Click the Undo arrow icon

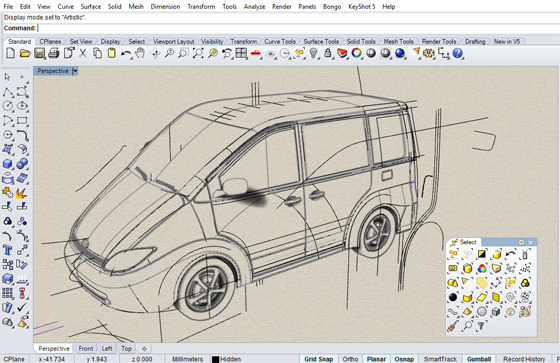pos(125,54)
